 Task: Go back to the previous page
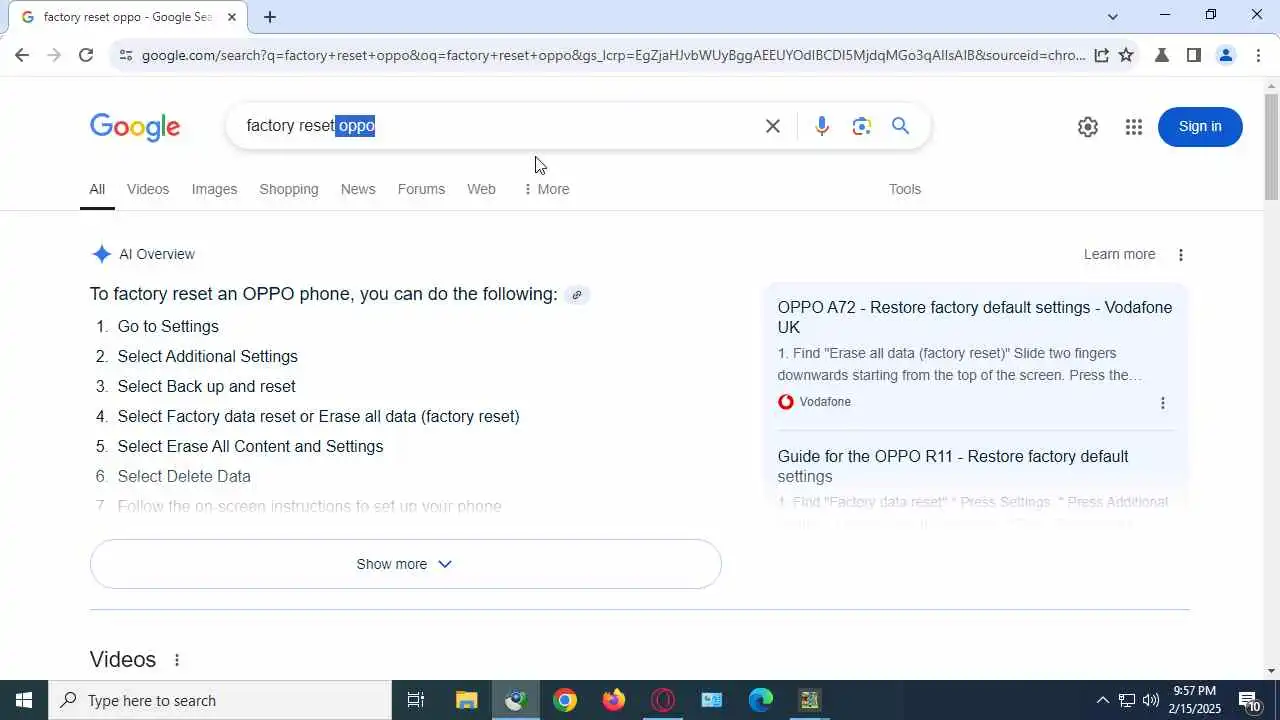[x=22, y=55]
